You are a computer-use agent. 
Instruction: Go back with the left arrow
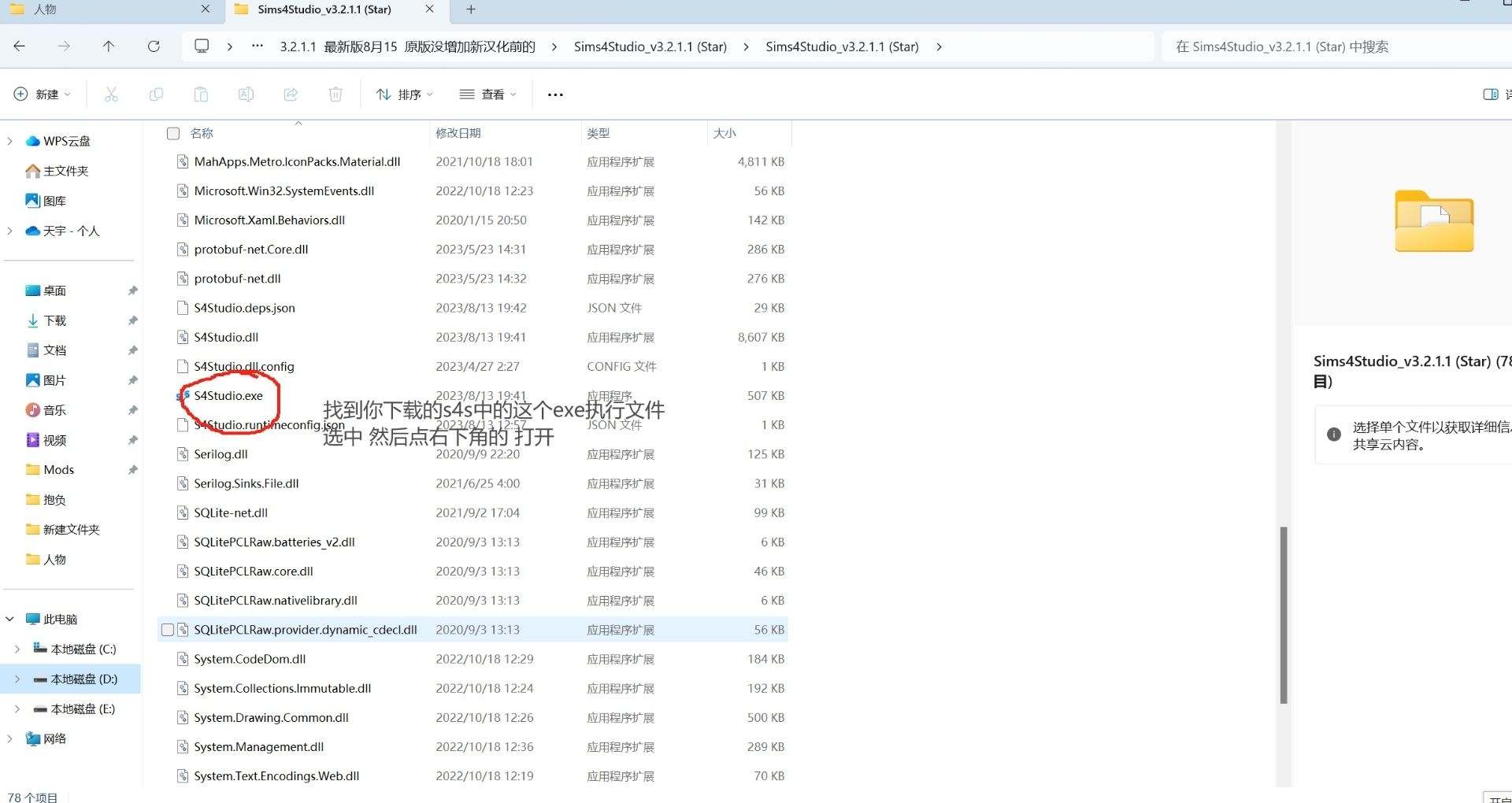(x=20, y=46)
